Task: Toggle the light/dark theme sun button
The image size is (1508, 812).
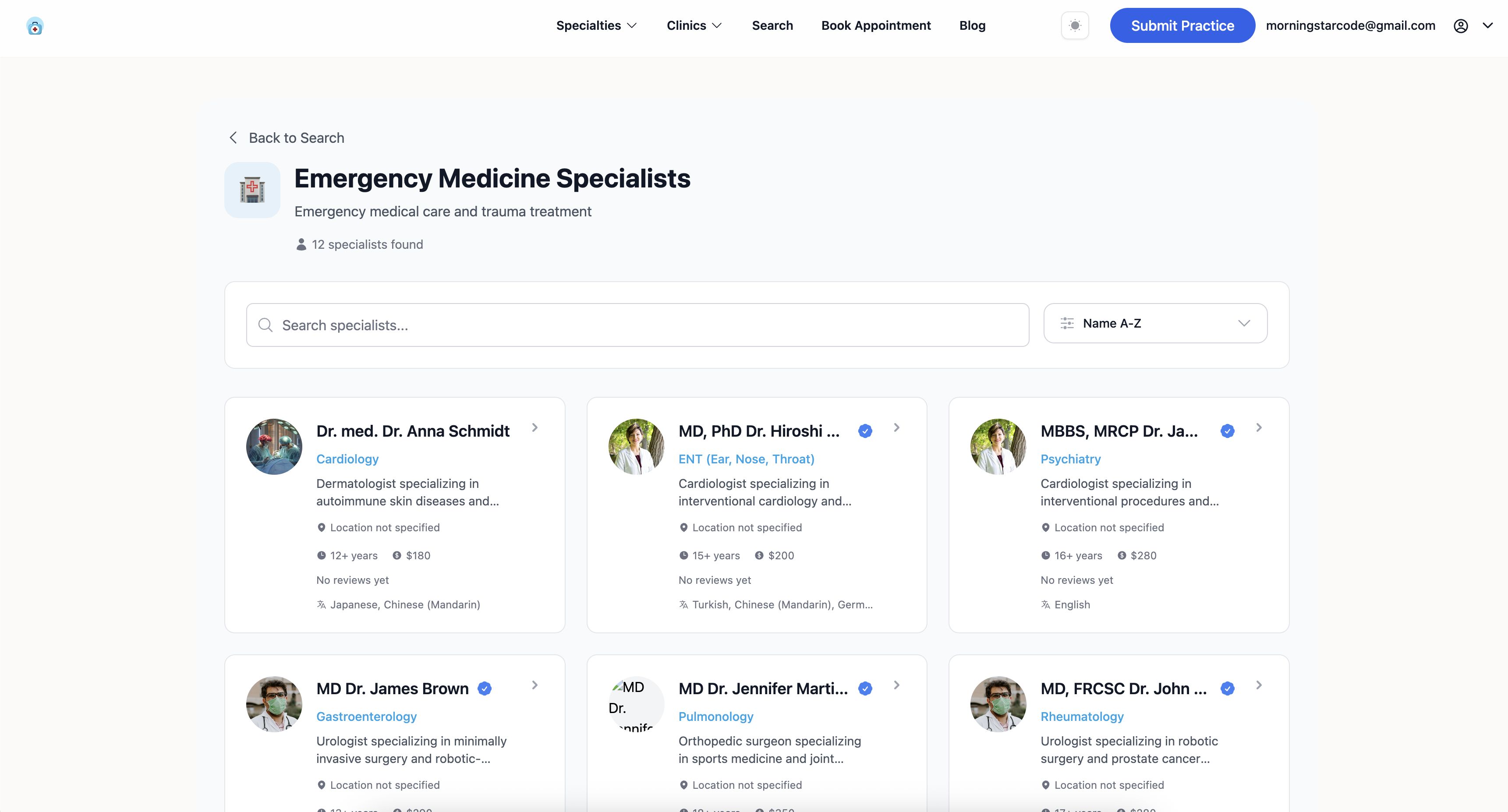Action: tap(1075, 26)
